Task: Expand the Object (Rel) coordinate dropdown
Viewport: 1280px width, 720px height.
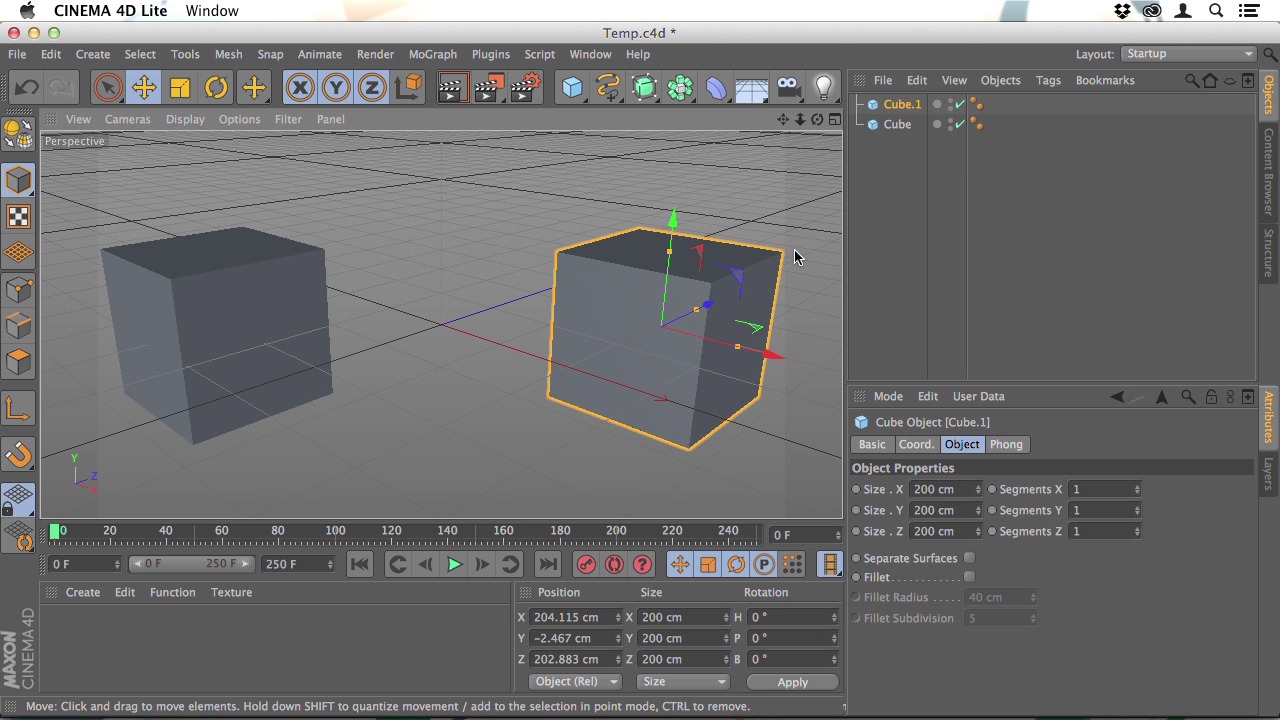Action: (576, 682)
